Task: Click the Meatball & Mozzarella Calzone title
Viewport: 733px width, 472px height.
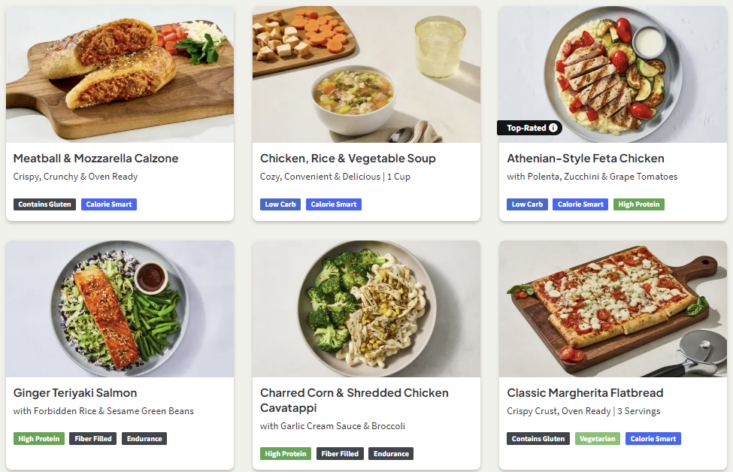Action: [x=96, y=158]
